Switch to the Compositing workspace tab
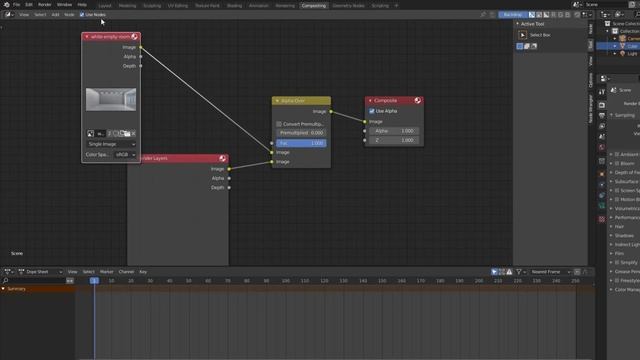 coord(313,6)
